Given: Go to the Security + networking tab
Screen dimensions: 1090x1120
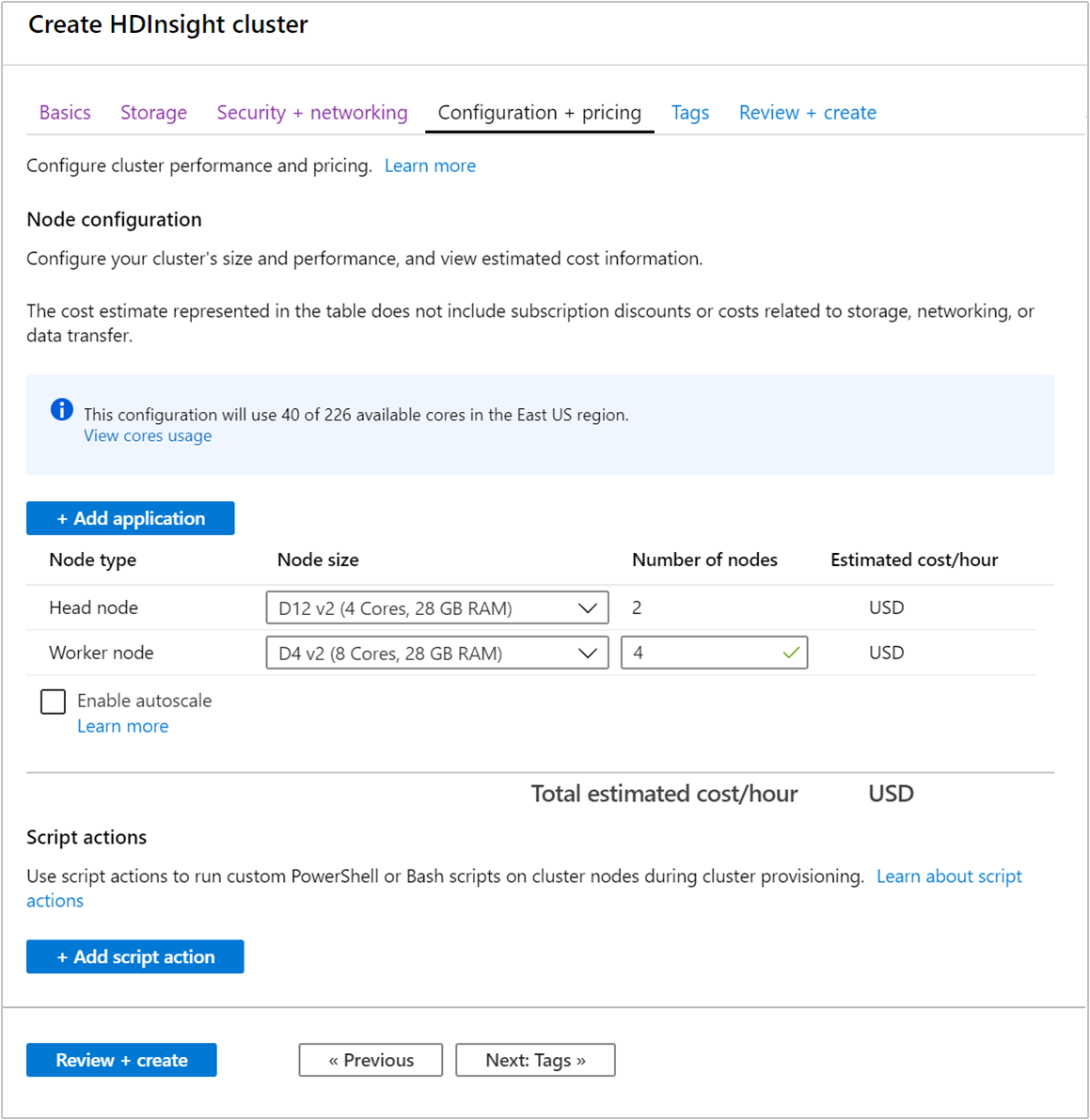Looking at the screenshot, I should pos(311,112).
